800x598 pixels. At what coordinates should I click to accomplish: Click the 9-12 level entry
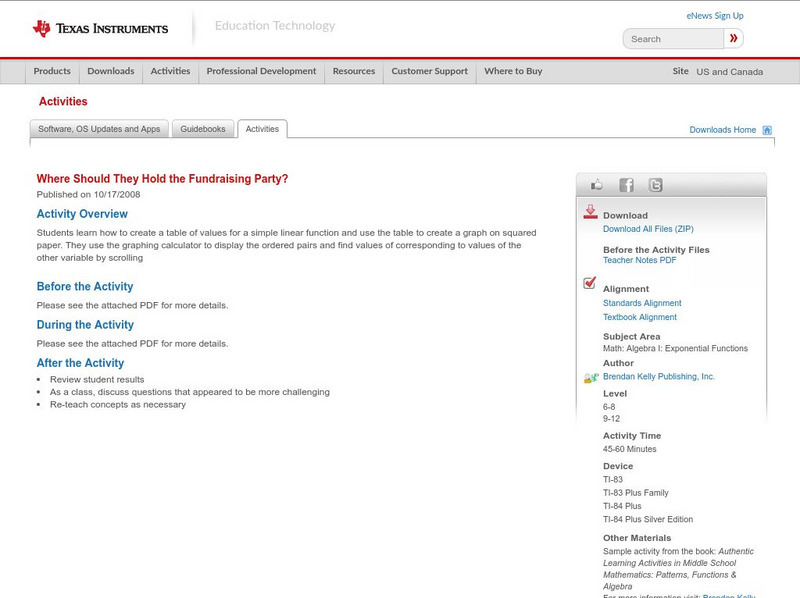(x=611, y=419)
